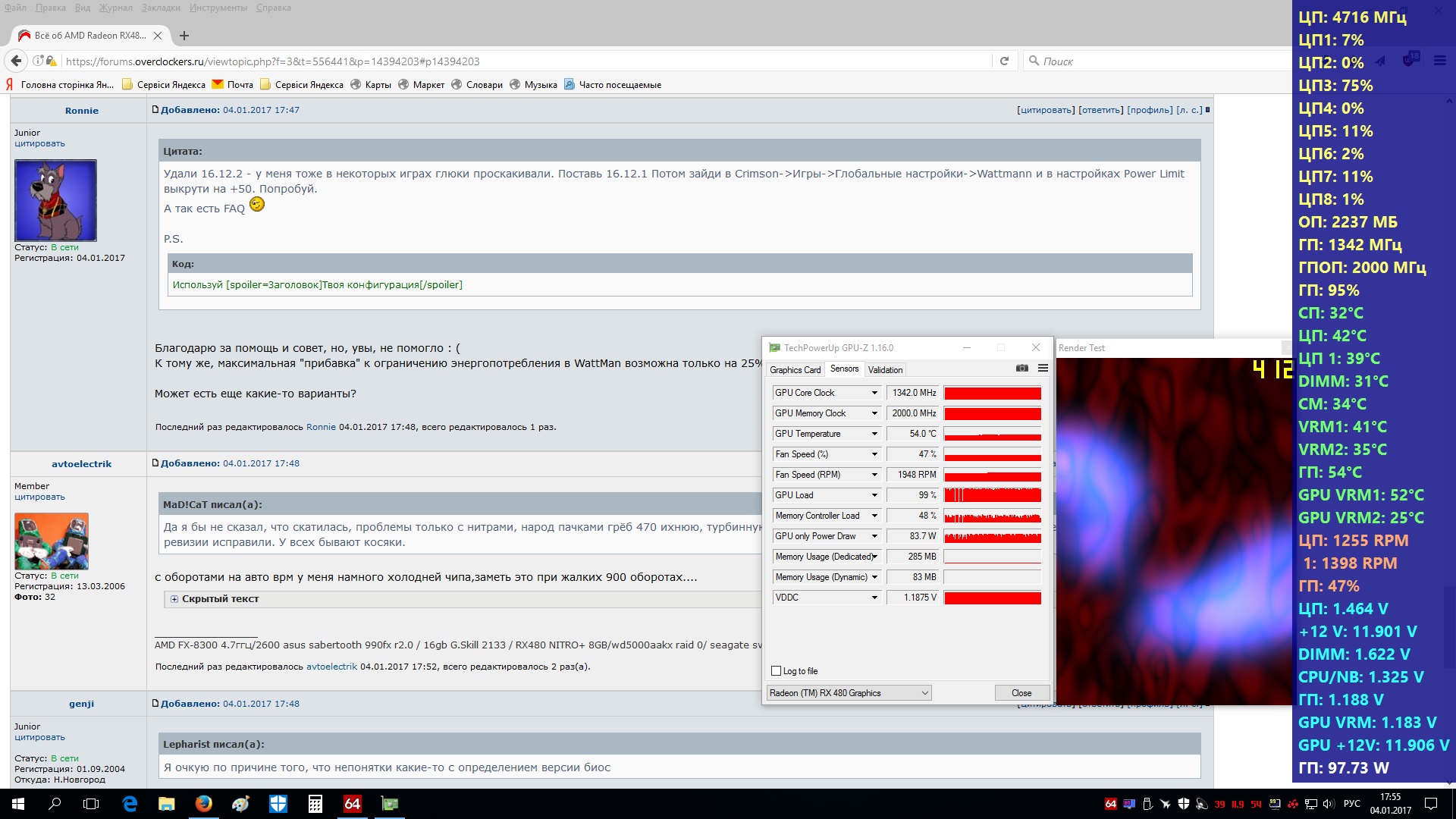Open the GPU Temperature sensor dropdown
This screenshot has height=819, width=1456.
[x=874, y=434]
